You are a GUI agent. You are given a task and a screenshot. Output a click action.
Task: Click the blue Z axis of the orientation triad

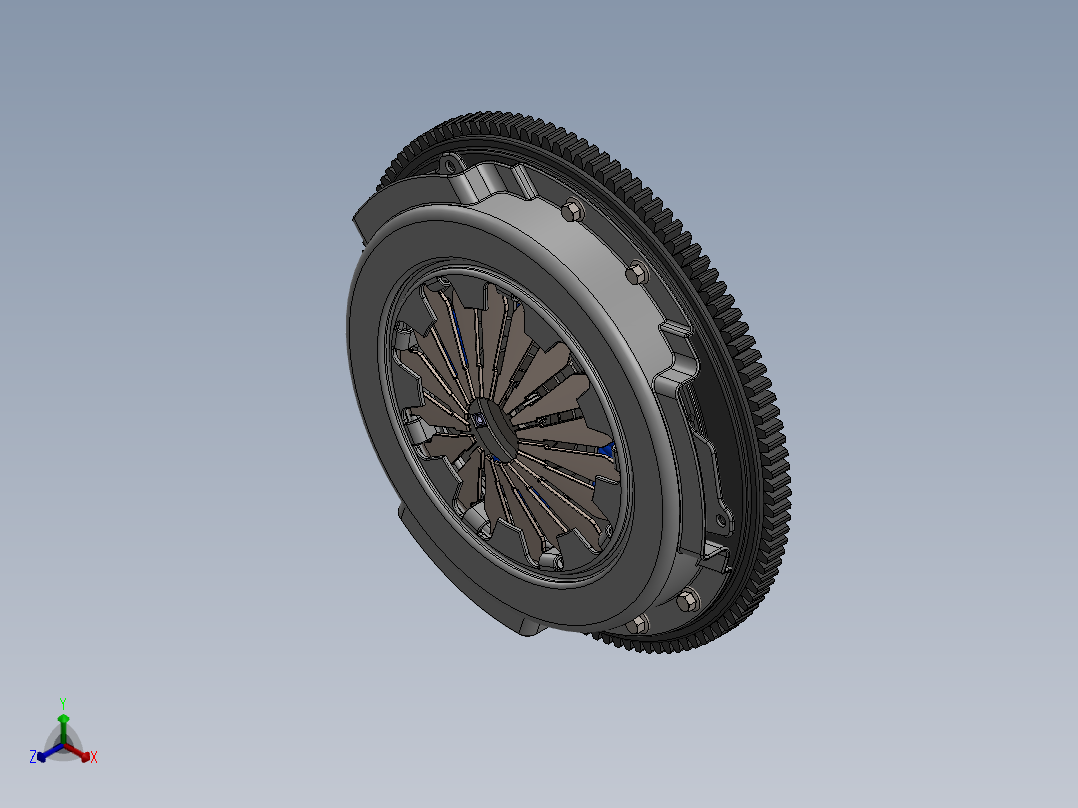[x=47, y=753]
